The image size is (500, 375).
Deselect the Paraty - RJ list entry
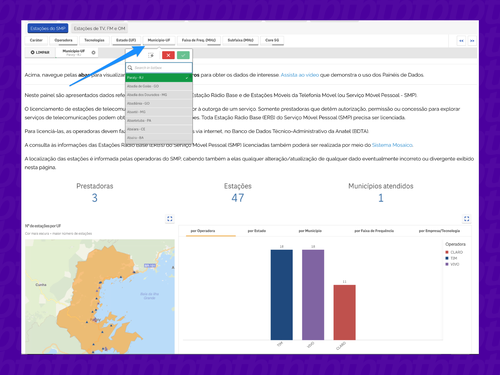(x=159, y=77)
